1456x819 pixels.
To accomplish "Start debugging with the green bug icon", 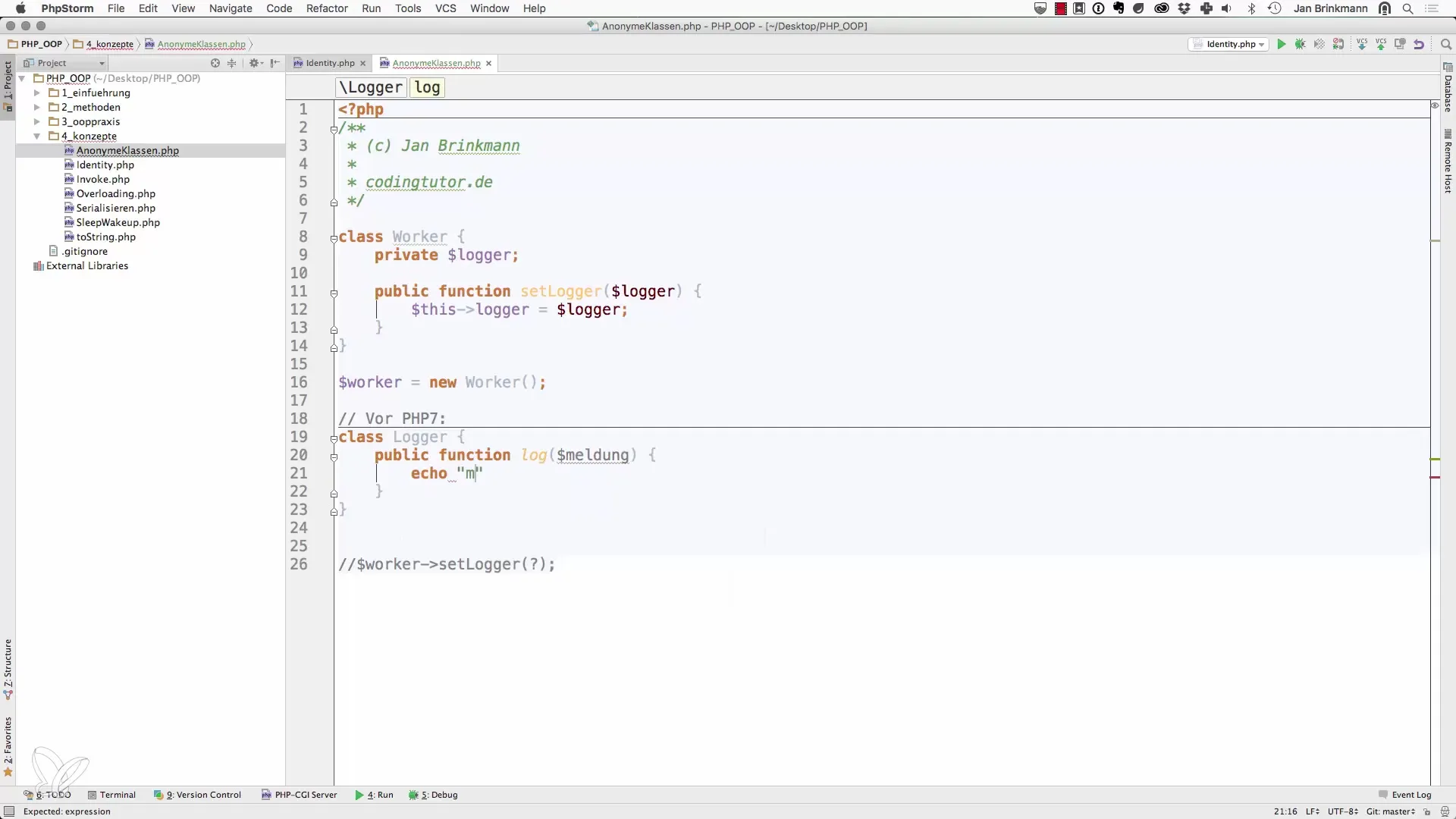I will point(1301,45).
